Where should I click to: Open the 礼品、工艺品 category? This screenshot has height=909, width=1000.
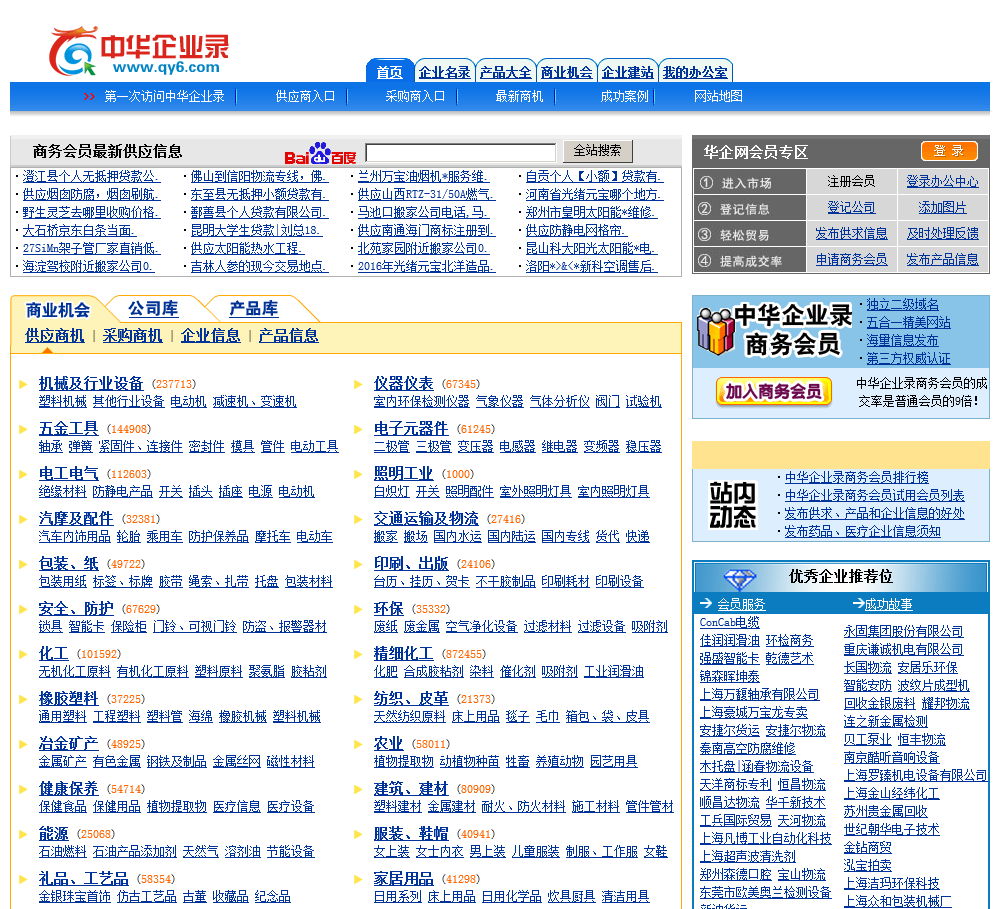[x=84, y=879]
